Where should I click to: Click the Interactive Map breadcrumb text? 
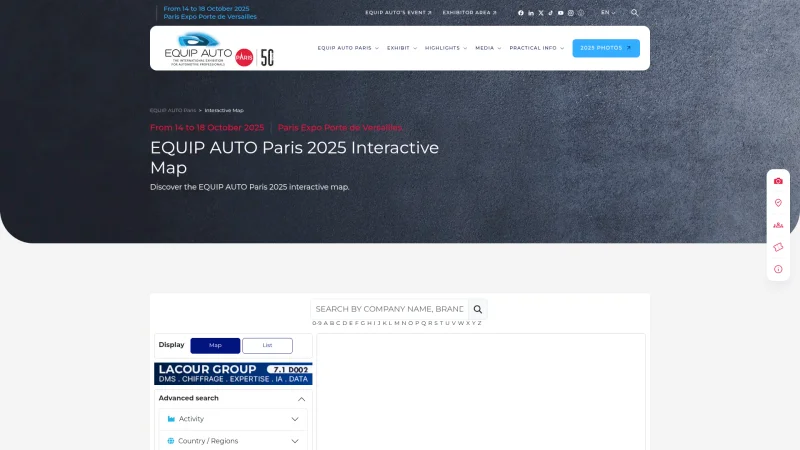click(x=224, y=110)
